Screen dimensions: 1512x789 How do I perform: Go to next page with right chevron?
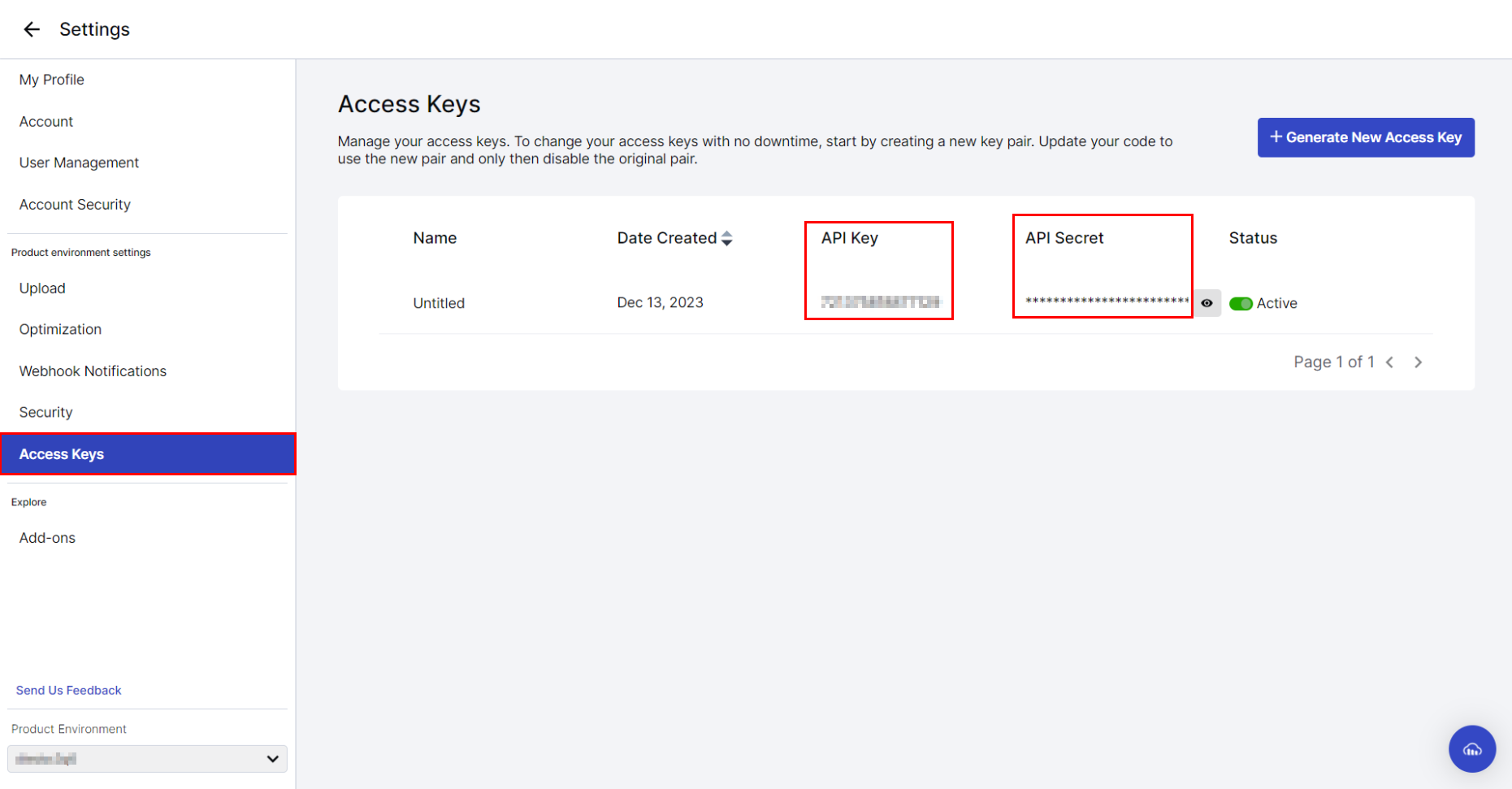point(1418,362)
